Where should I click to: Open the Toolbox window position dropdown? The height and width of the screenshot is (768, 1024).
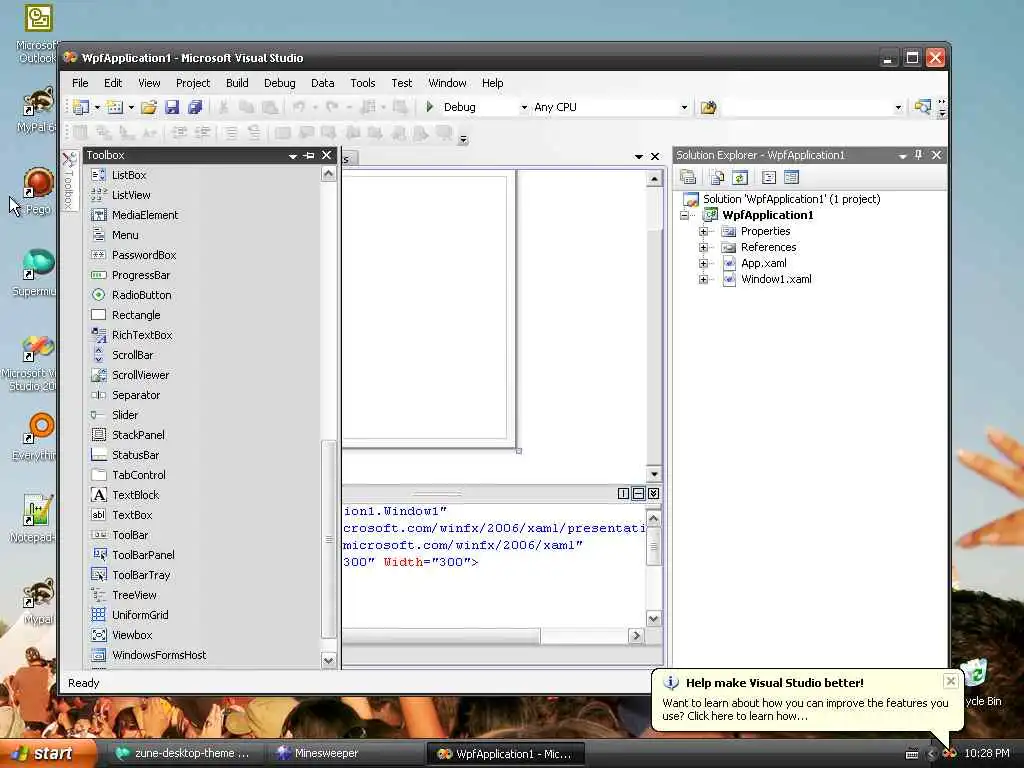[293, 156]
